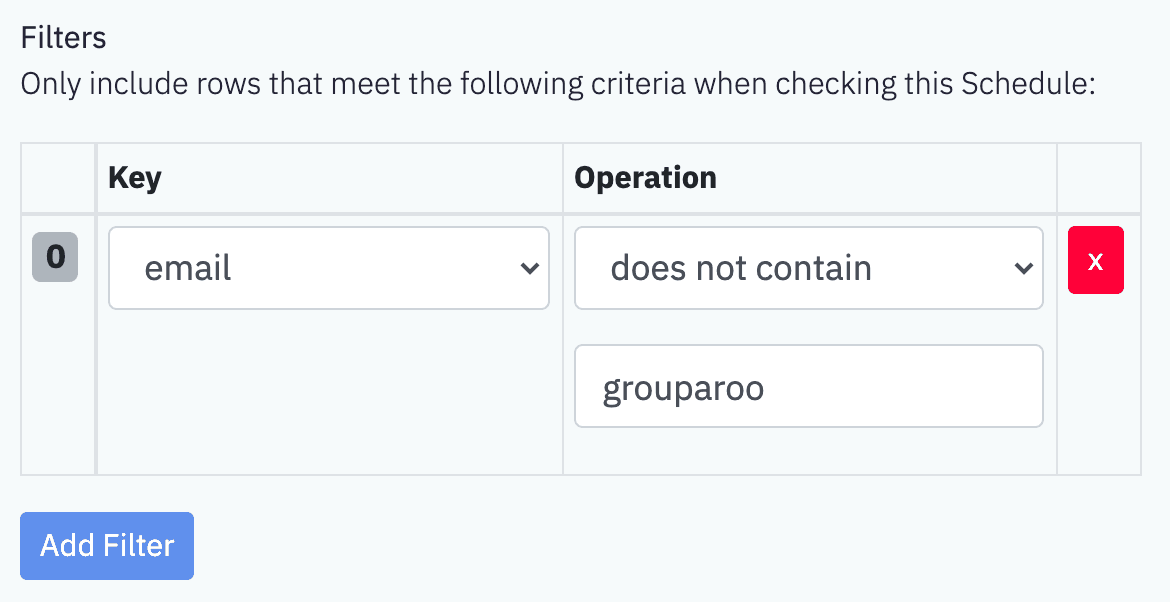
Task: Focus the grouparoo match value field
Action: pyautogui.click(x=809, y=386)
